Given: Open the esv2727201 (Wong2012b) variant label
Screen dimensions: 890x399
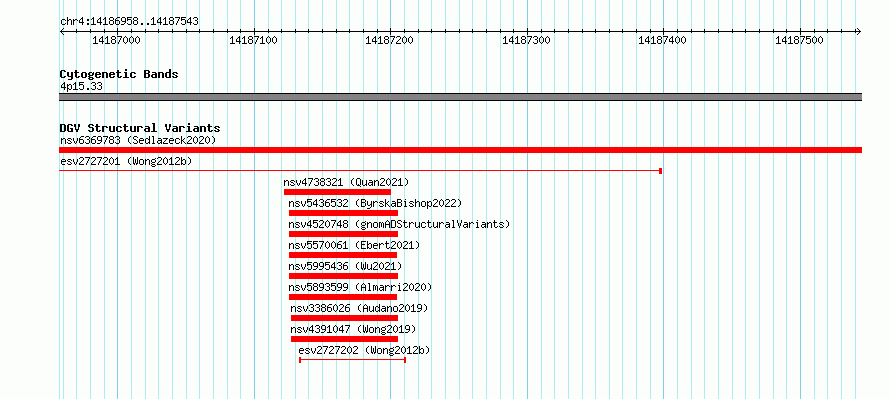Looking at the screenshot, I should [126, 161].
